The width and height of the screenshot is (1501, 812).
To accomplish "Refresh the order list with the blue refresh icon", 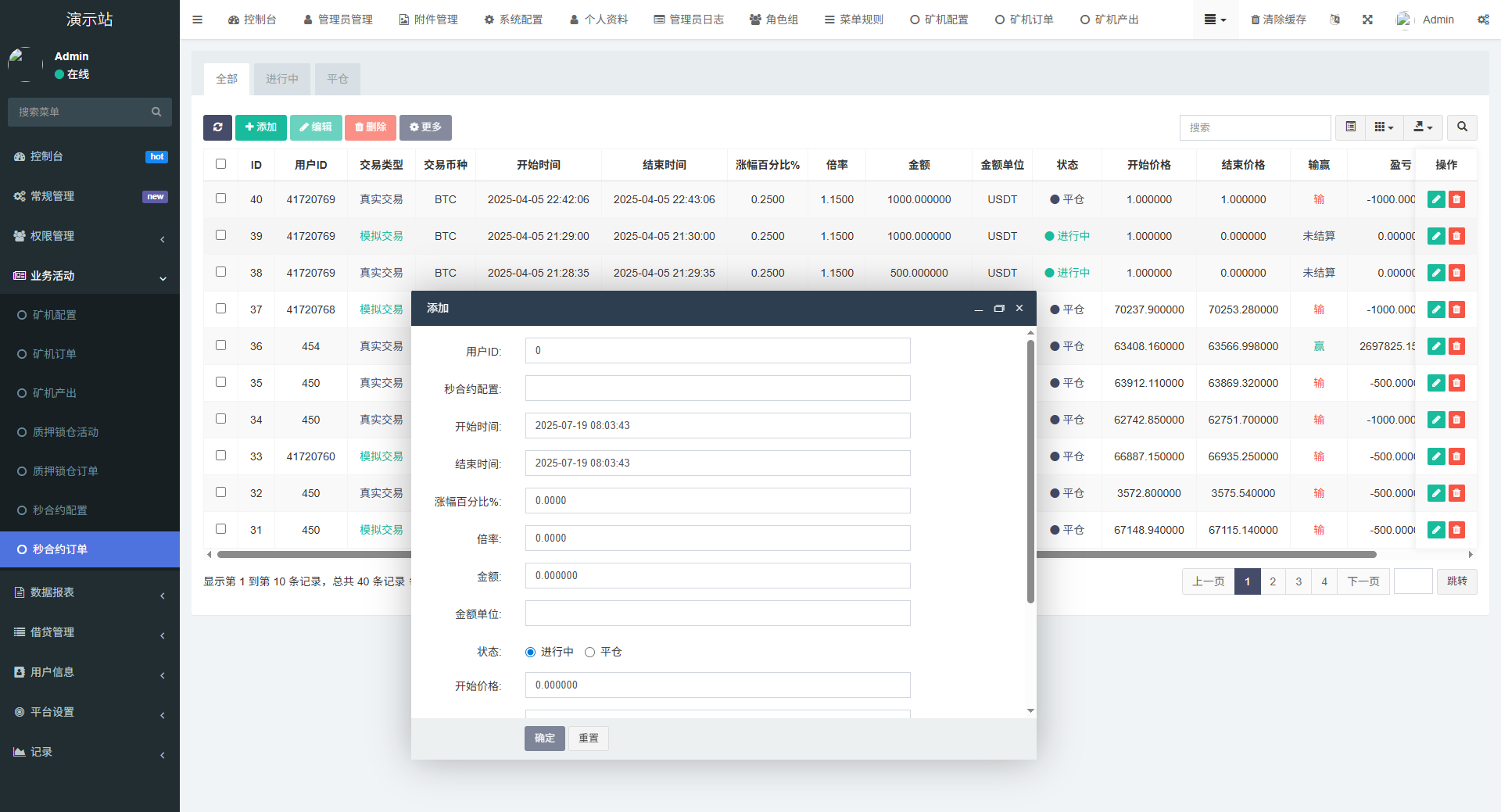I will pos(217,127).
